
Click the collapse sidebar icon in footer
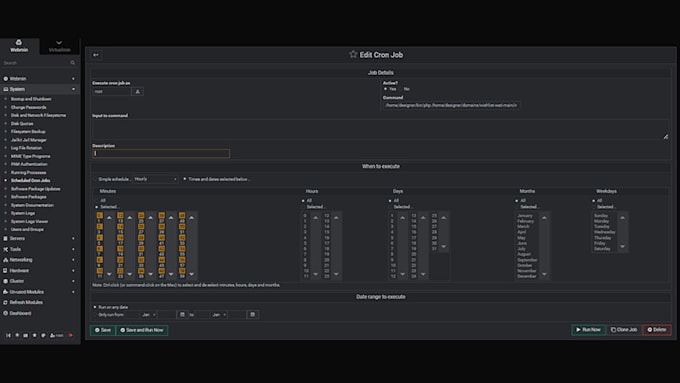coord(8,335)
